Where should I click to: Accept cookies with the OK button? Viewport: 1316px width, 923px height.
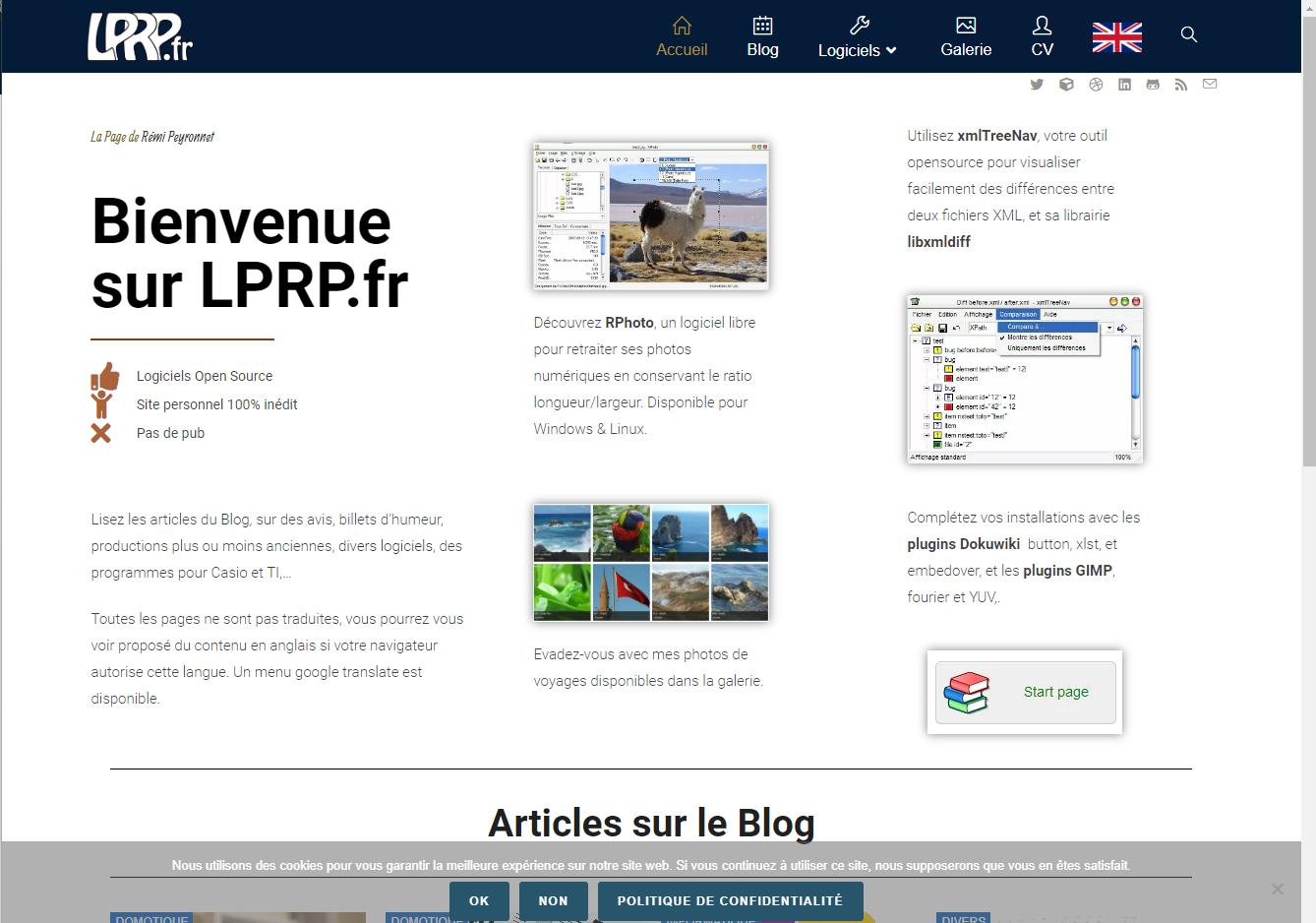[479, 901]
